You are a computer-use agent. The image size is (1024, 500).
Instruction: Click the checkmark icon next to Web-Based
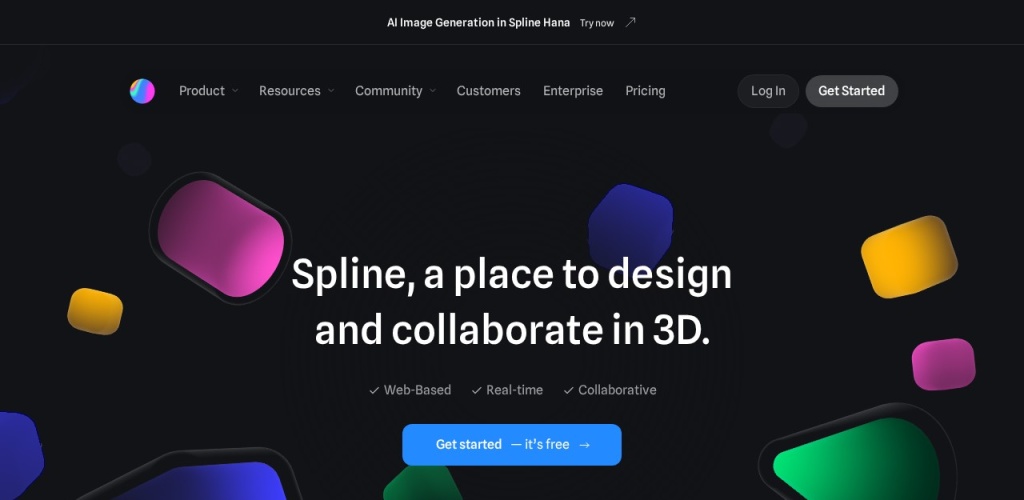(x=374, y=390)
